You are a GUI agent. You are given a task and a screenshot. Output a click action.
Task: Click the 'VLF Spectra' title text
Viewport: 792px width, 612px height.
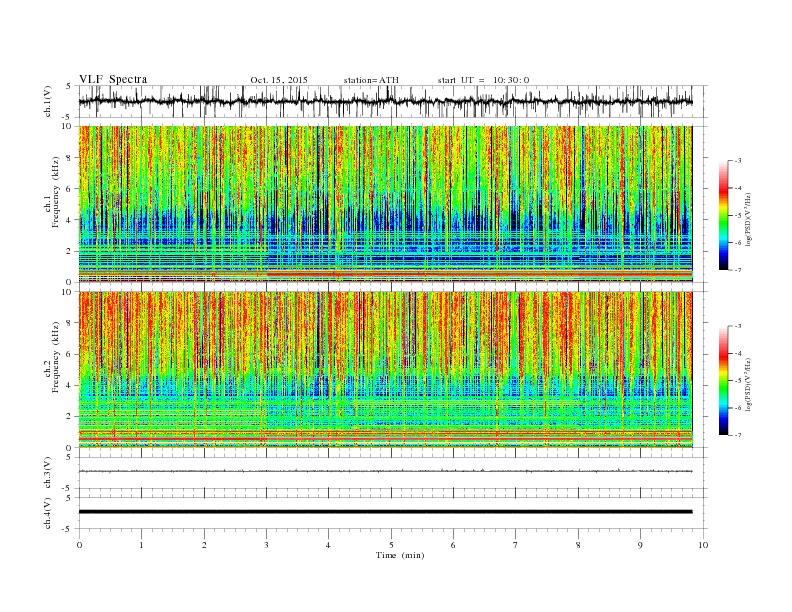(113, 79)
